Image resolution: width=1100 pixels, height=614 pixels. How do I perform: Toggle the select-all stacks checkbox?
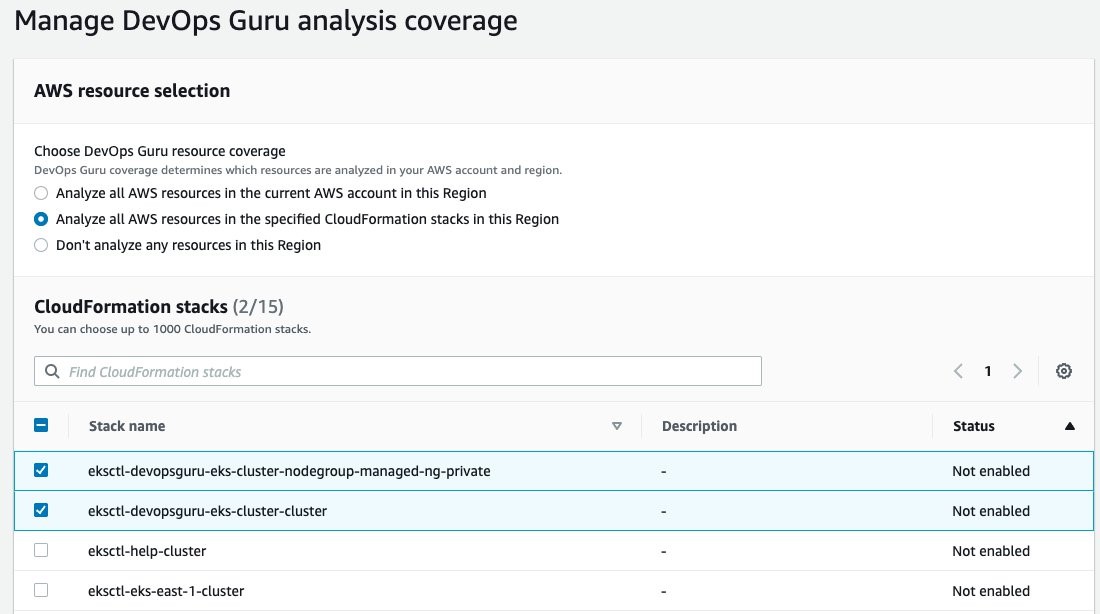[41, 425]
